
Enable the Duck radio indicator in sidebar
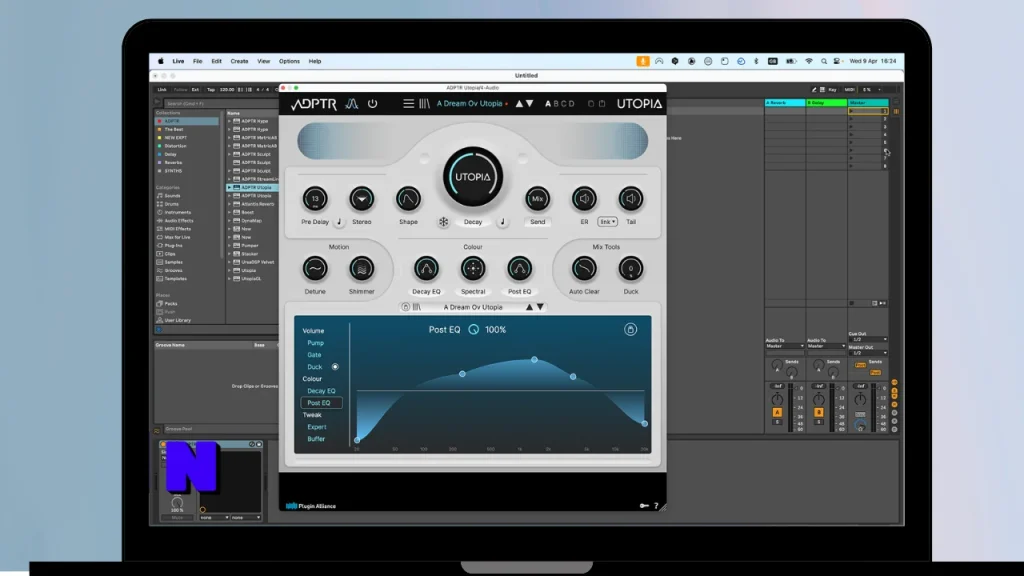(x=335, y=367)
